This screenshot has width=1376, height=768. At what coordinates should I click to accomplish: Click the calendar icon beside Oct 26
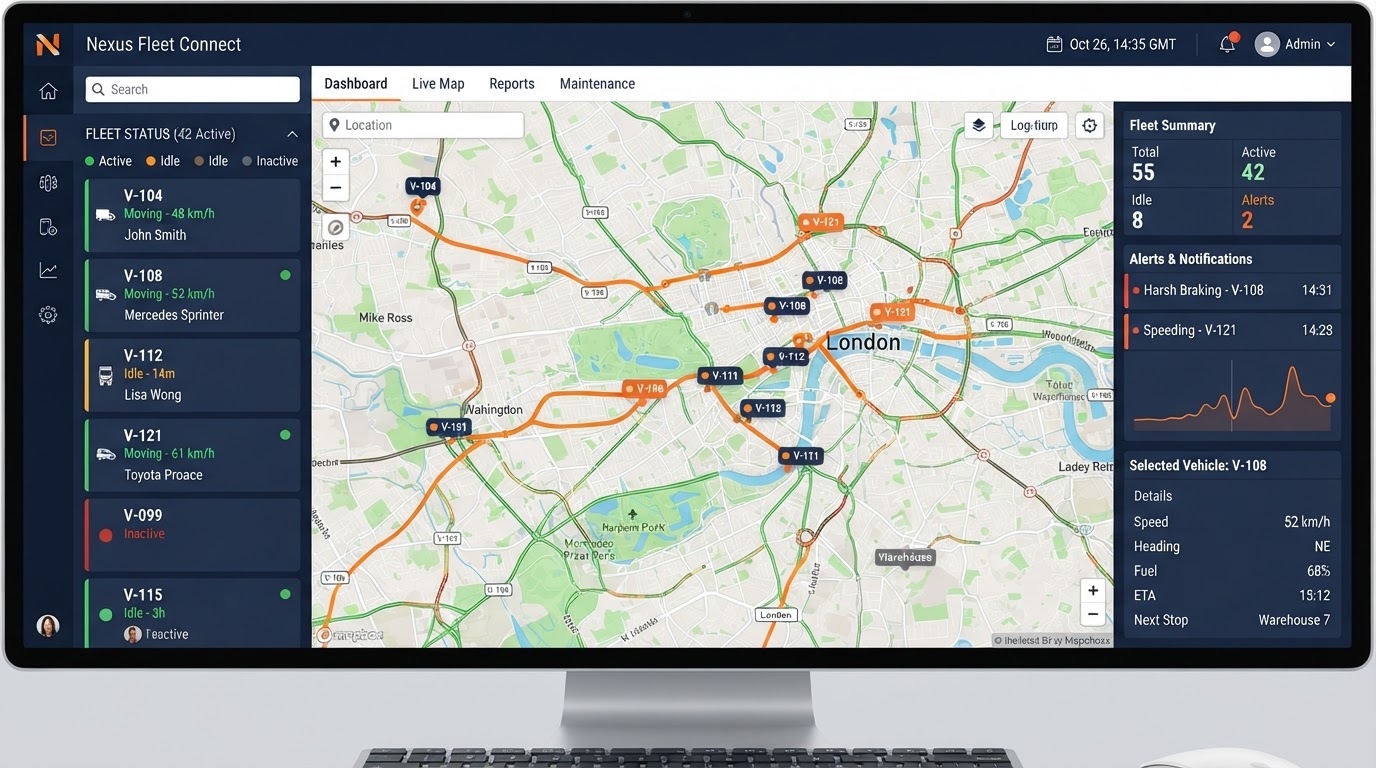(1053, 44)
